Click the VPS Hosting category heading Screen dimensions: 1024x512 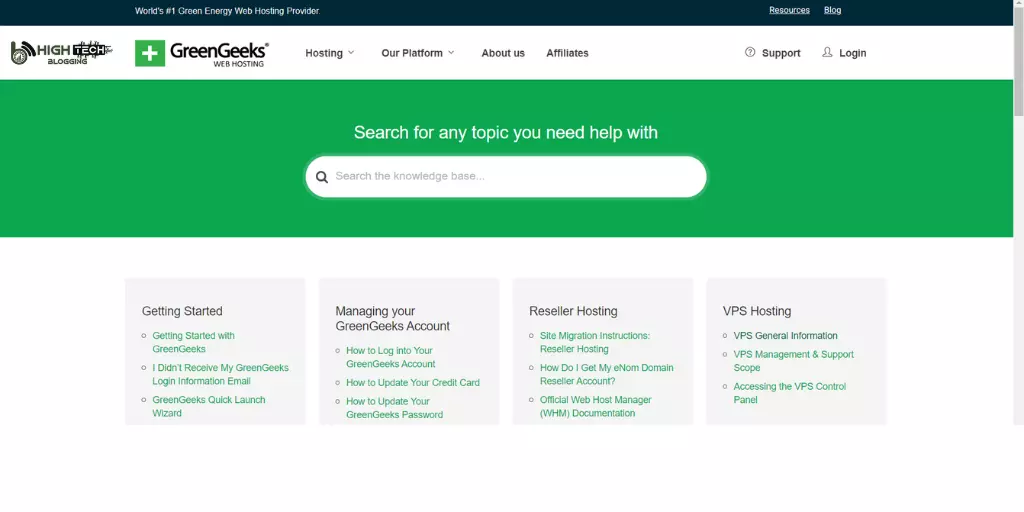[x=757, y=312]
